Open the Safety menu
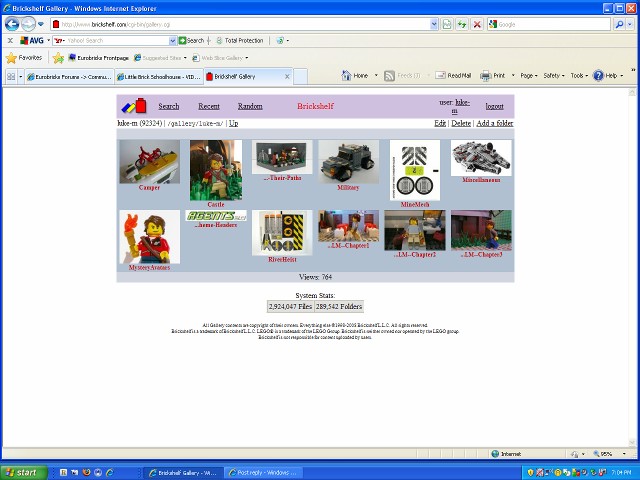640x480 pixels. tap(554, 76)
